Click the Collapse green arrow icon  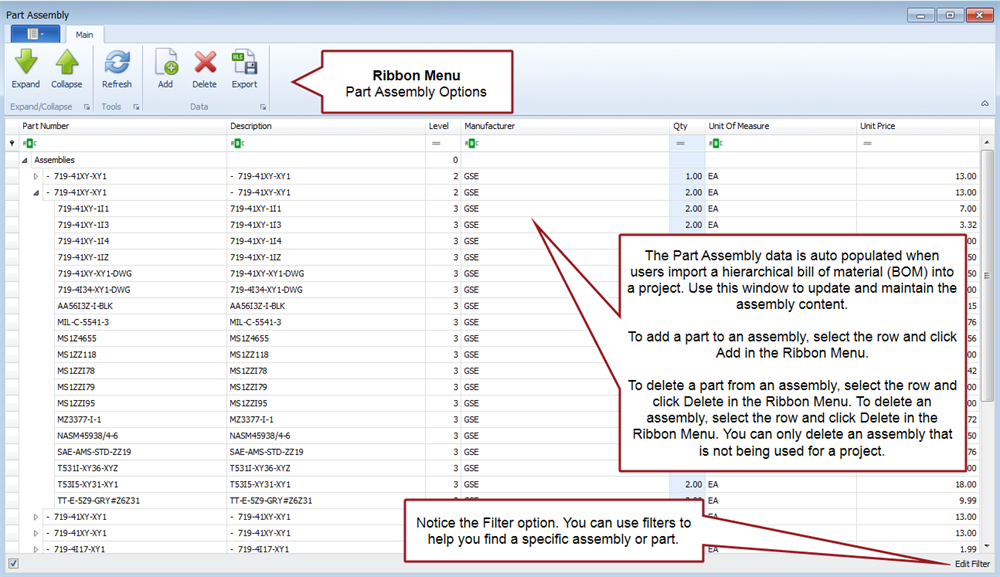[x=67, y=64]
